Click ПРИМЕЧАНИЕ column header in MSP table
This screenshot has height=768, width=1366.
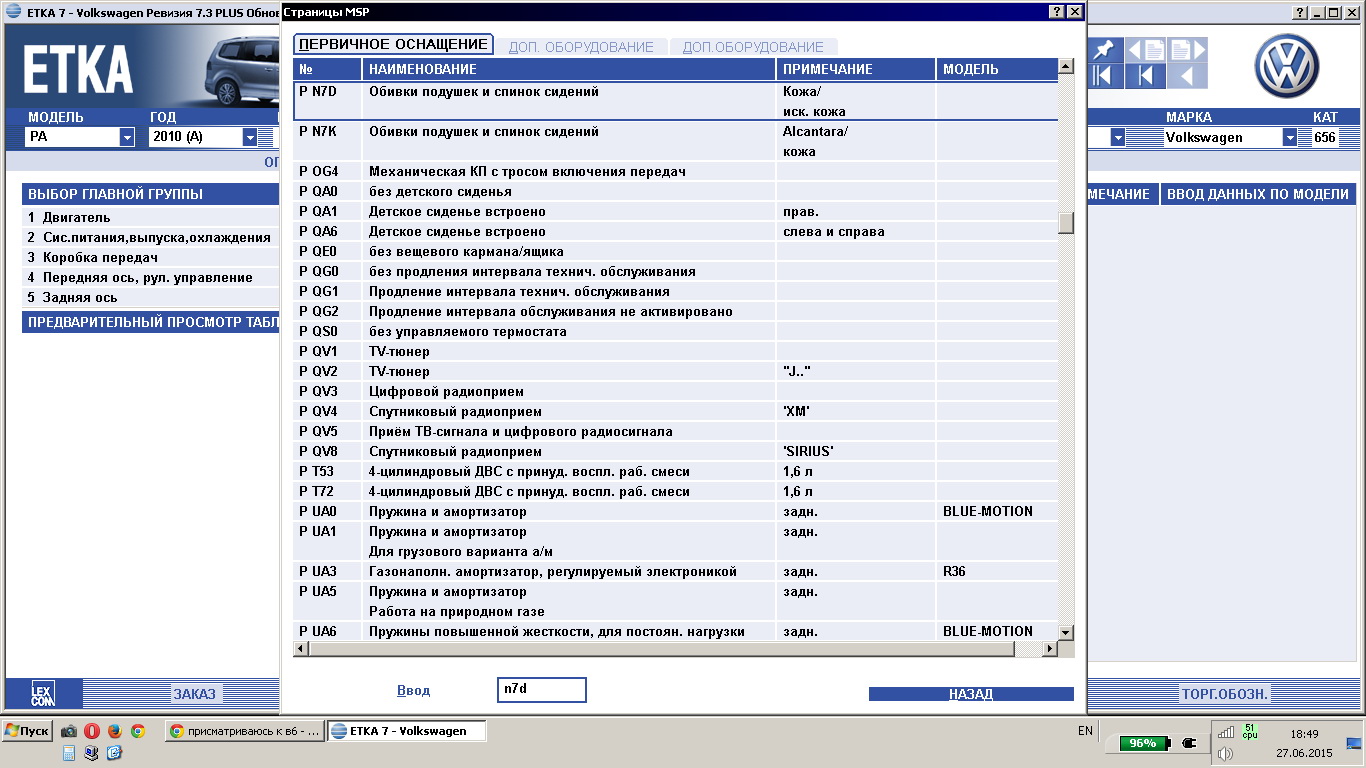coord(856,70)
